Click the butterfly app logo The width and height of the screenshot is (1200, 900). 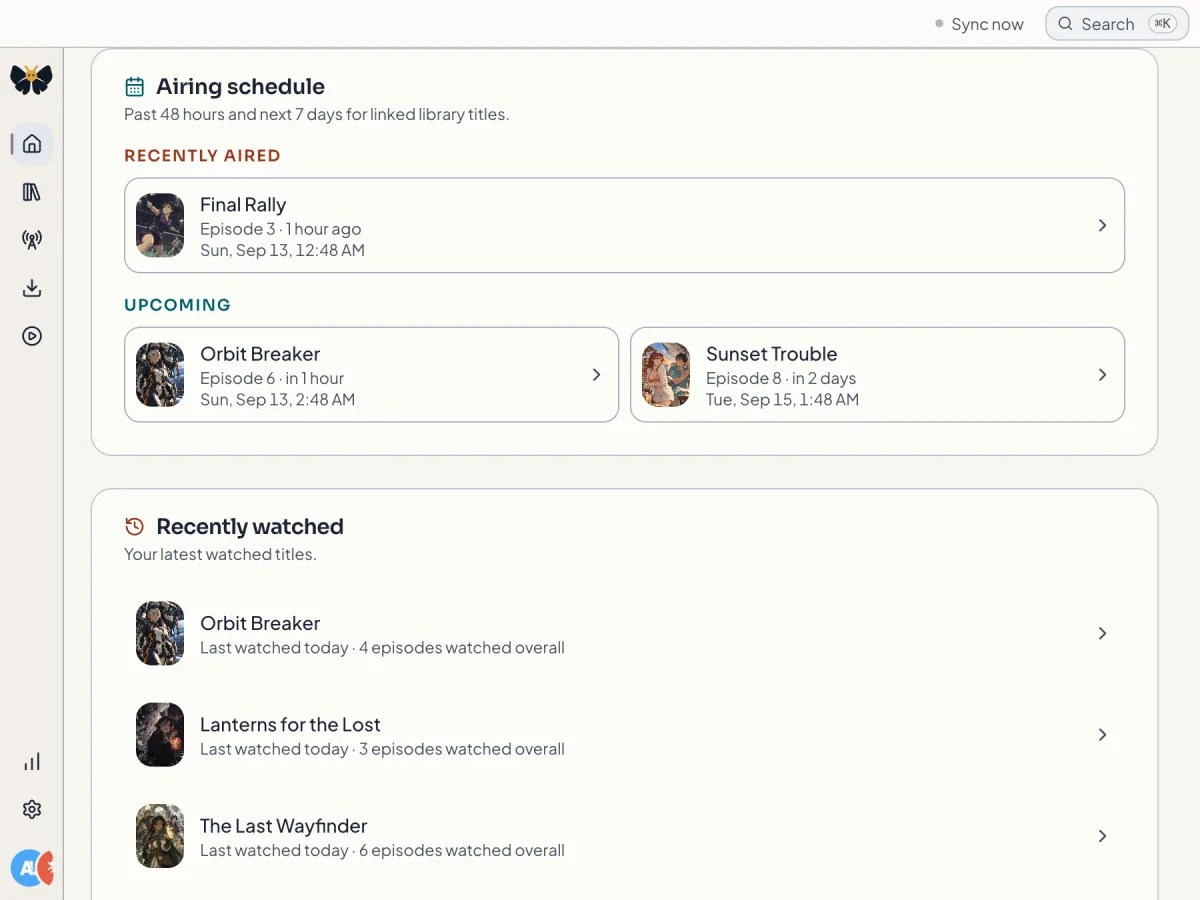point(31,80)
